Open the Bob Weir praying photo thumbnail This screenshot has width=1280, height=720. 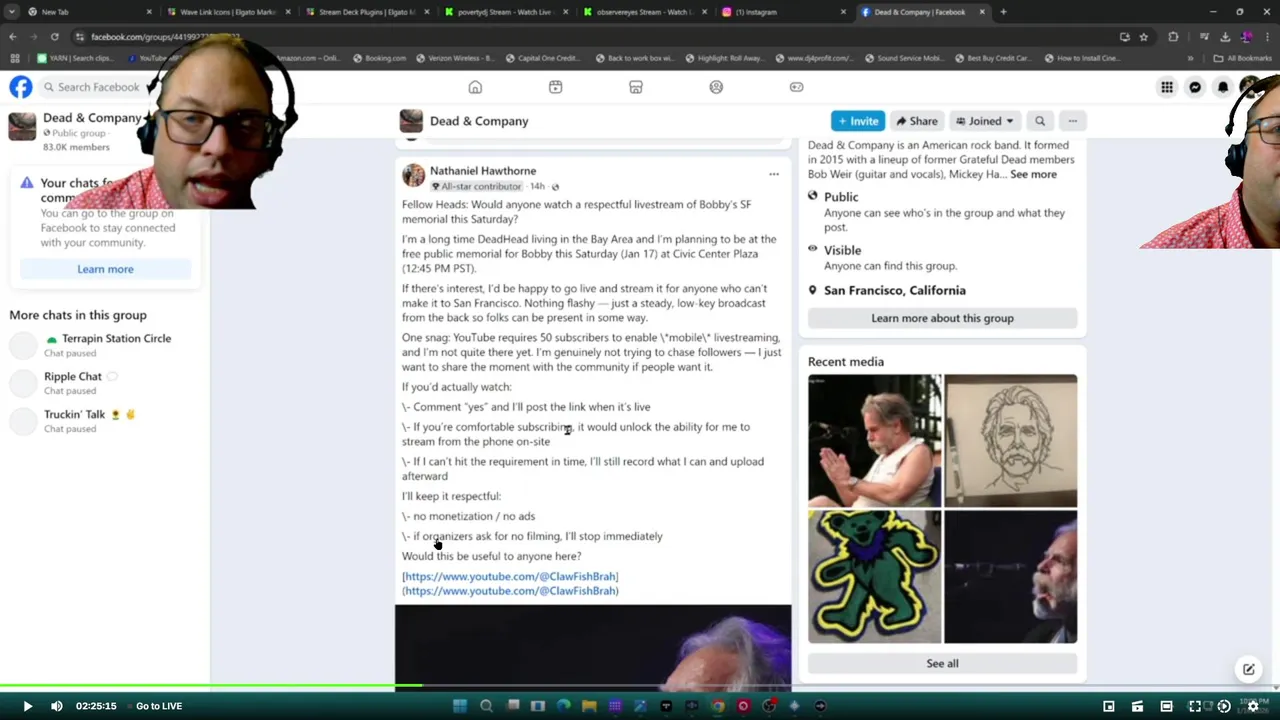coord(875,441)
